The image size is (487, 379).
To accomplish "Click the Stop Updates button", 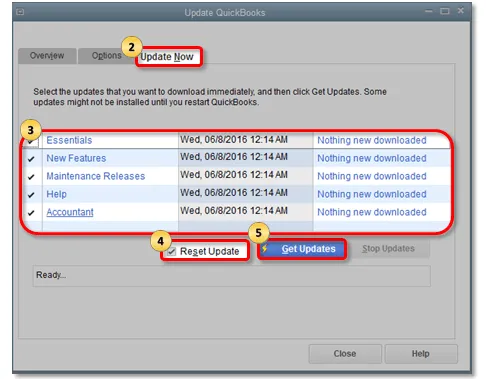I will coord(388,249).
